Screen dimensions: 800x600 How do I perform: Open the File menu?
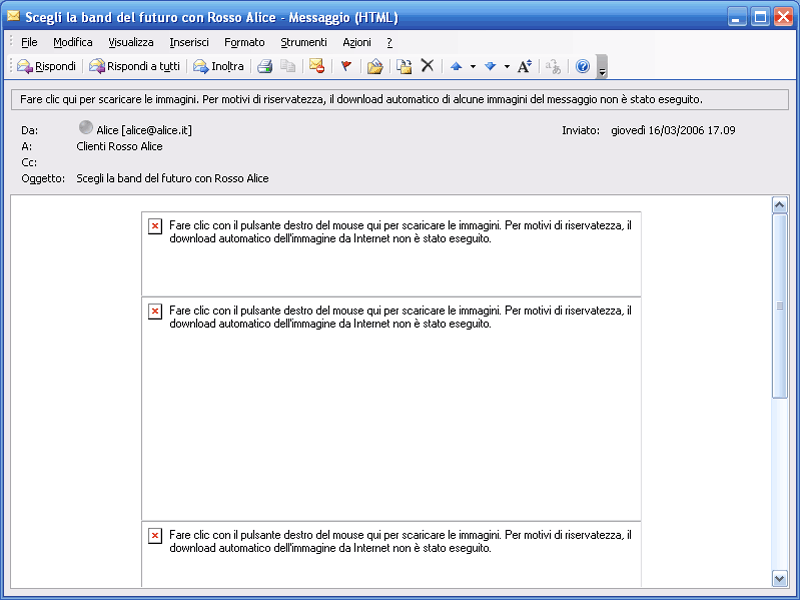(x=29, y=42)
